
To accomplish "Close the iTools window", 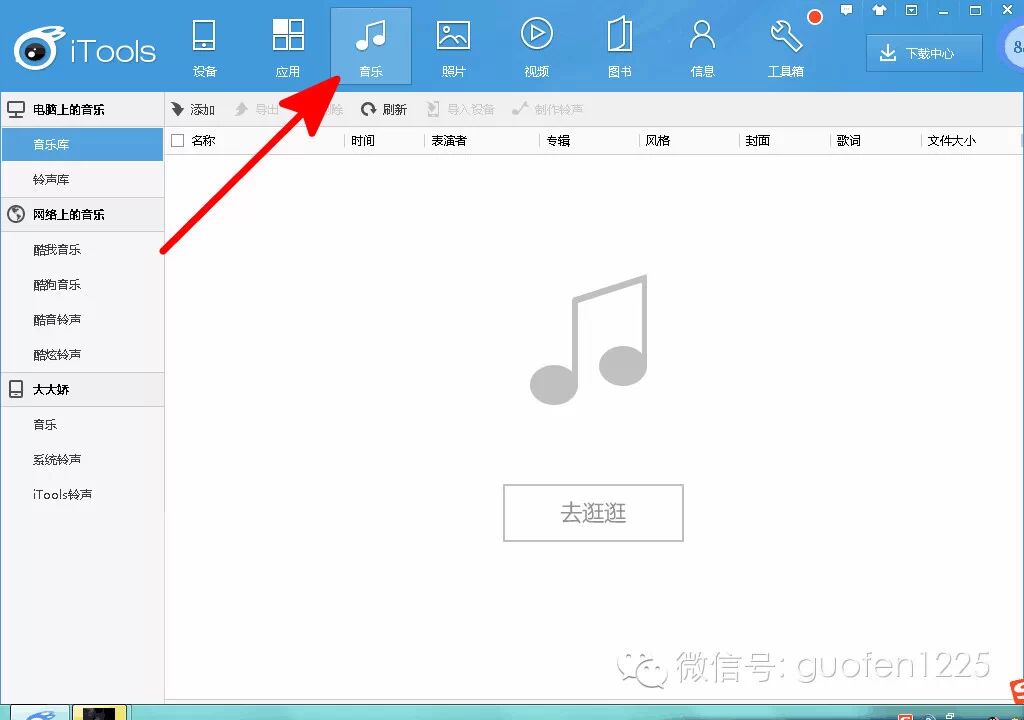I will (1007, 10).
